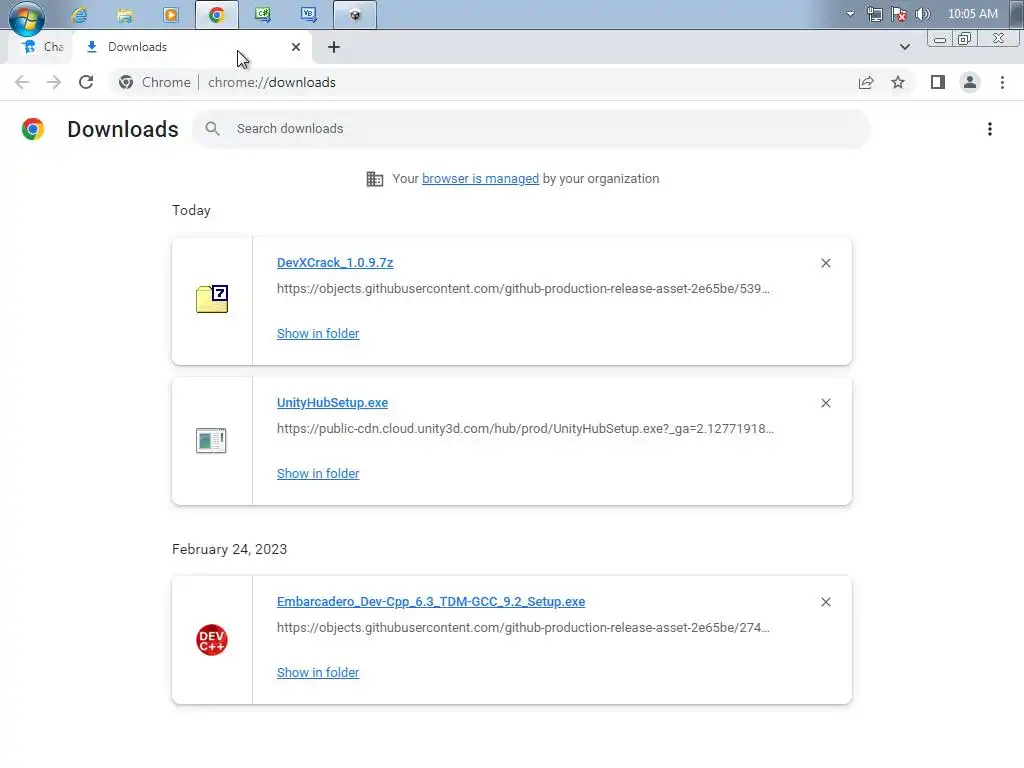Click the Embarcadero githubusercontent source URL
The width and height of the screenshot is (1024, 768).
pyautogui.click(x=523, y=628)
